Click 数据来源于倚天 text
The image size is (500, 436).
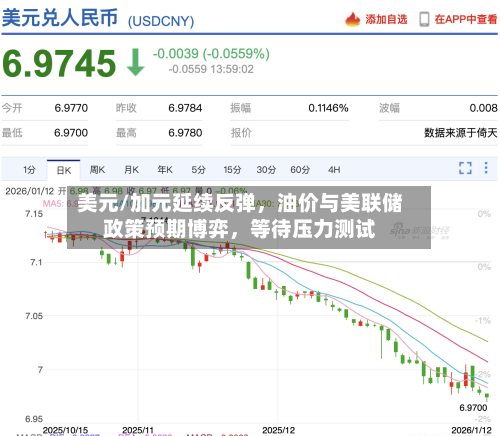click(x=461, y=133)
